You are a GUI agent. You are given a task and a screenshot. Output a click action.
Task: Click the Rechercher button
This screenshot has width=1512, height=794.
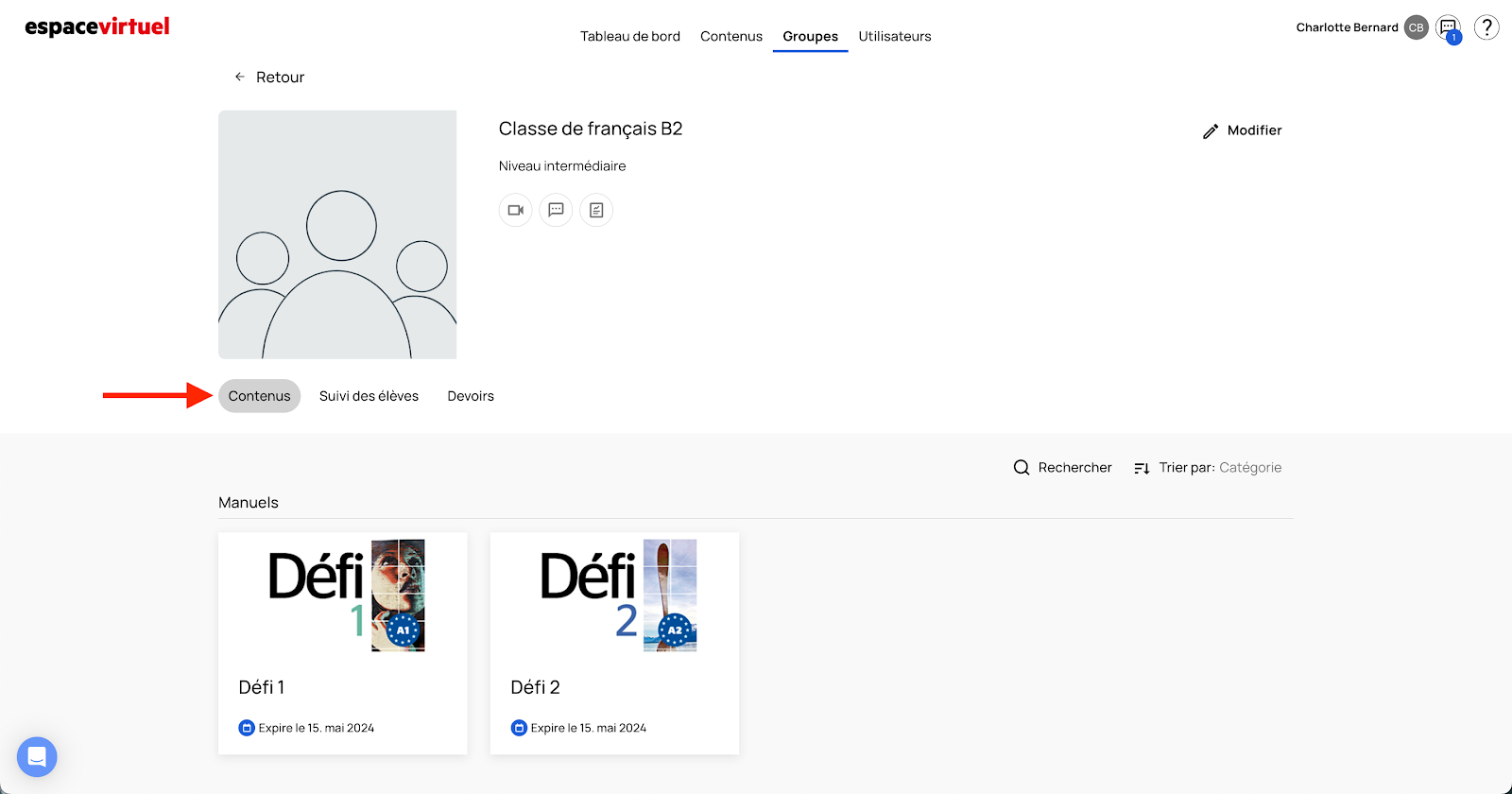(1062, 468)
